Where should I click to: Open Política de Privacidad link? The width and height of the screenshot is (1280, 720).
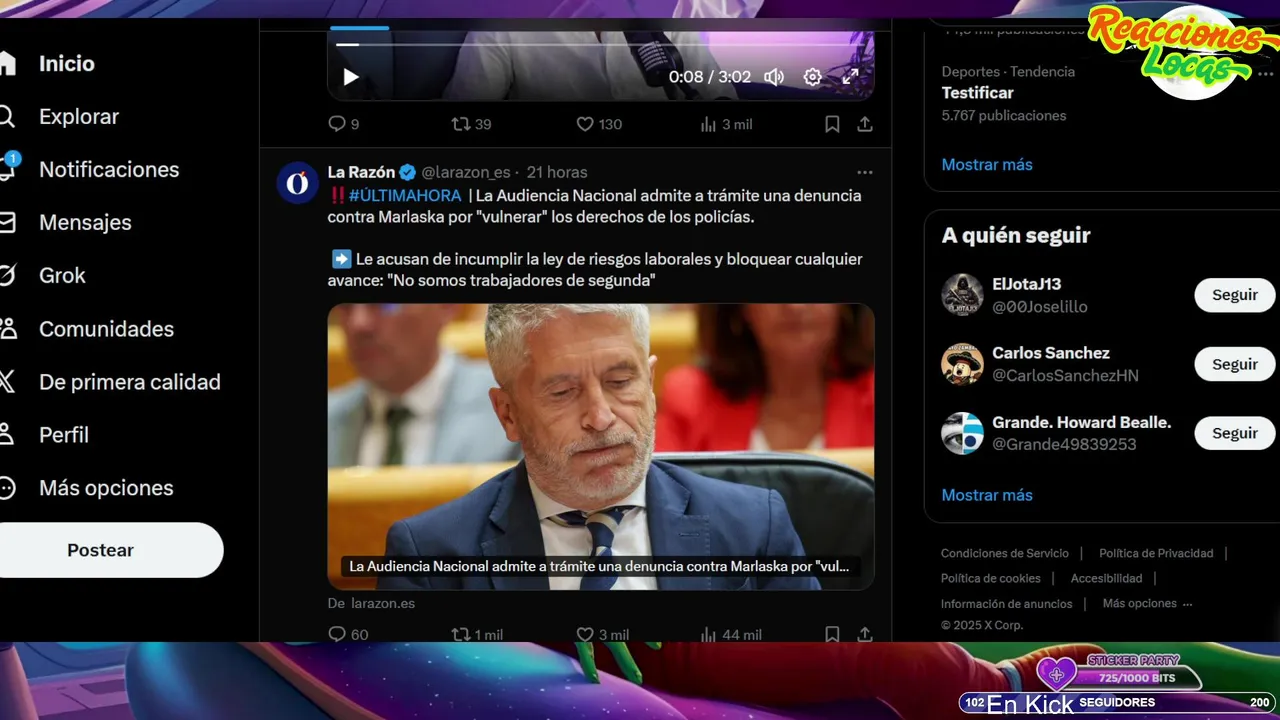click(1156, 553)
